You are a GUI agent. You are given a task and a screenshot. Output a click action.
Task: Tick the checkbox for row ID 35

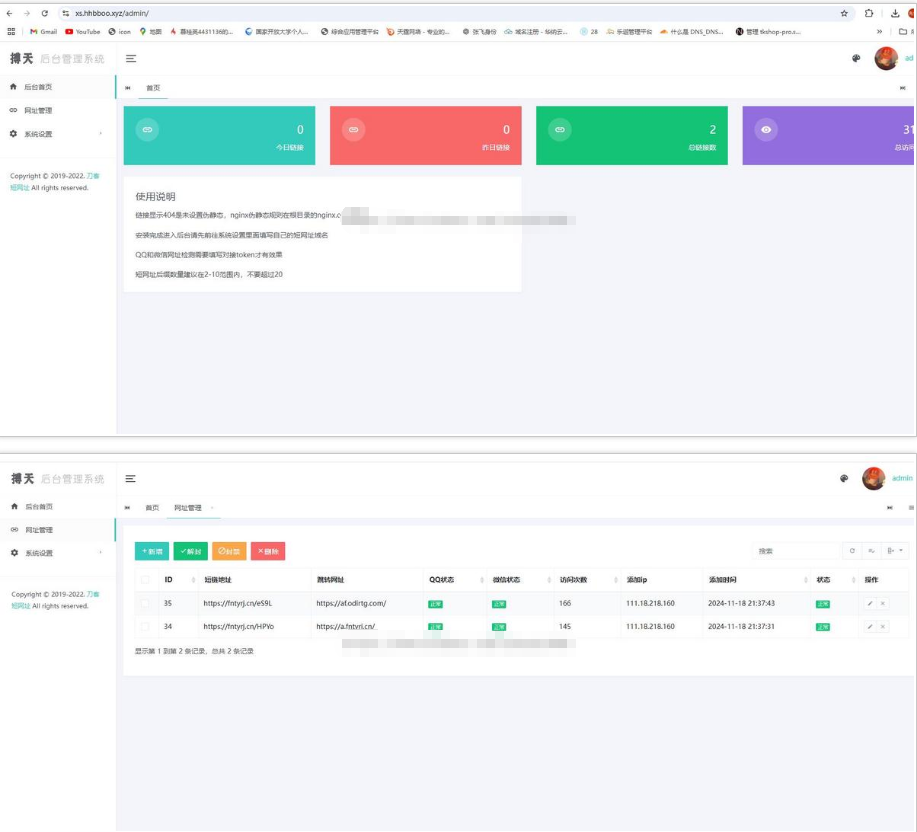click(146, 603)
